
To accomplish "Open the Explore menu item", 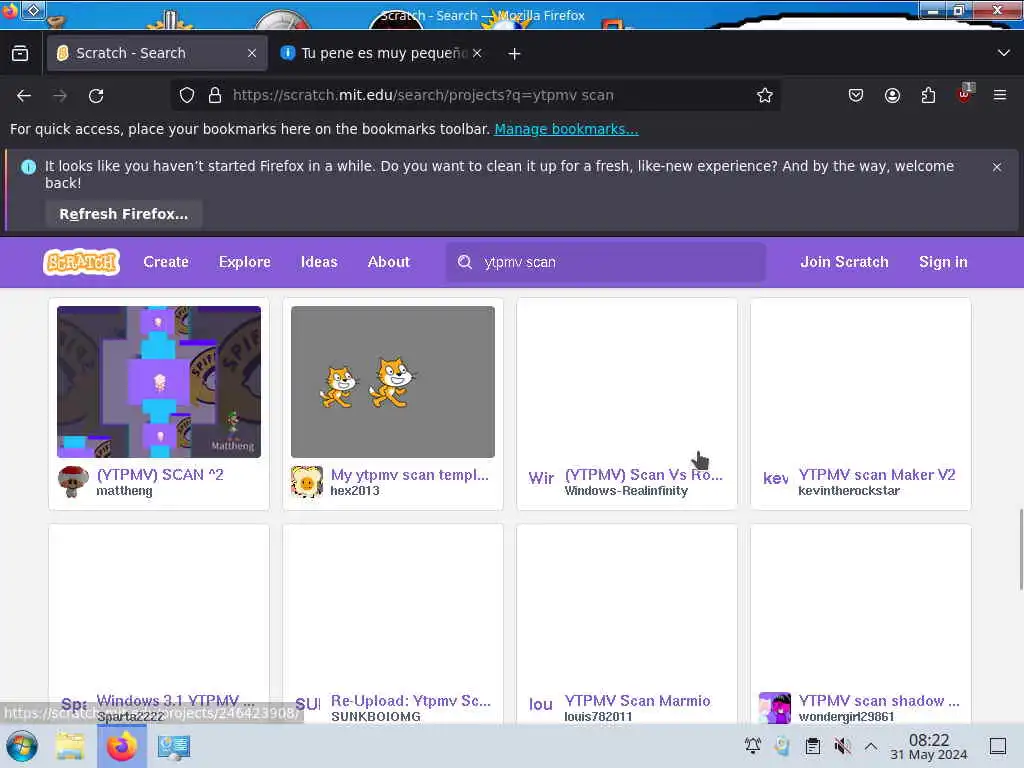I will pyautogui.click(x=244, y=262).
